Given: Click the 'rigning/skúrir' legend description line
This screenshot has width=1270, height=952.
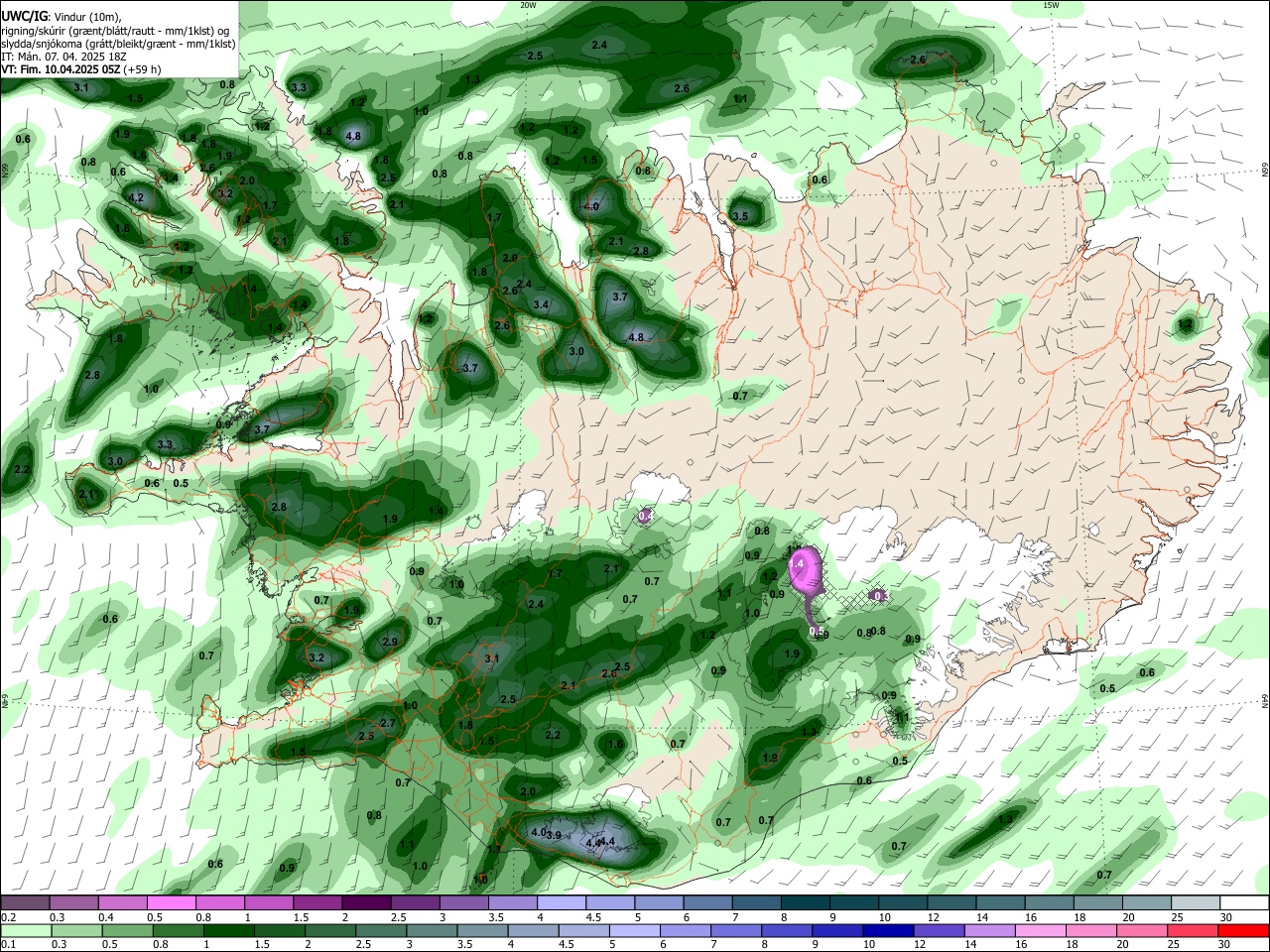Looking at the screenshot, I should click(116, 31).
